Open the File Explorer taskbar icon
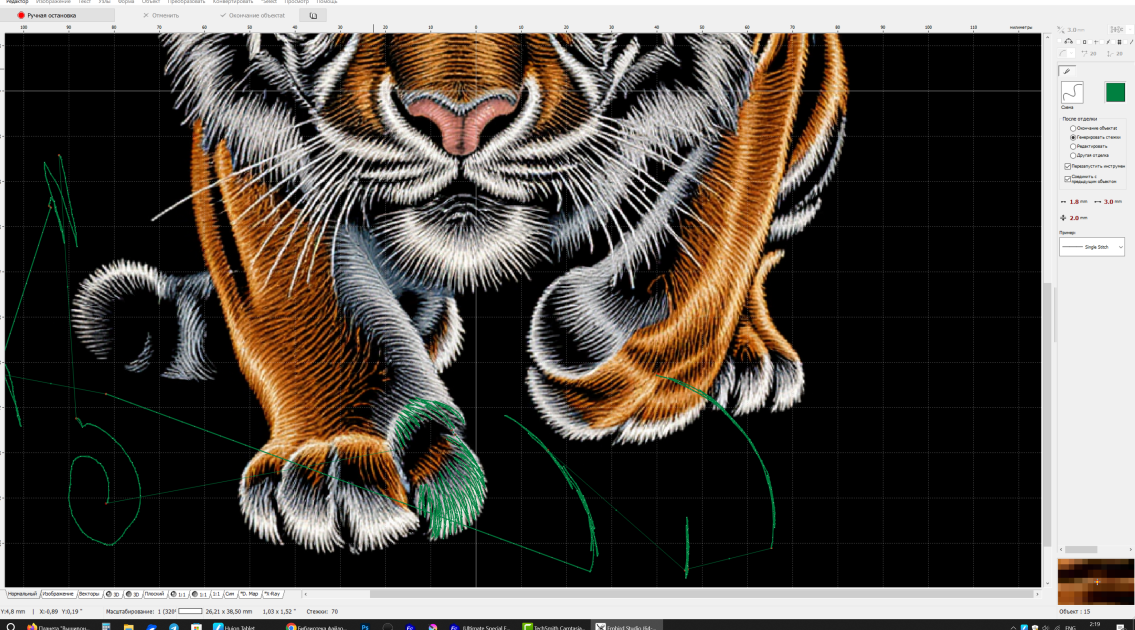The image size is (1135, 630). coord(128,626)
